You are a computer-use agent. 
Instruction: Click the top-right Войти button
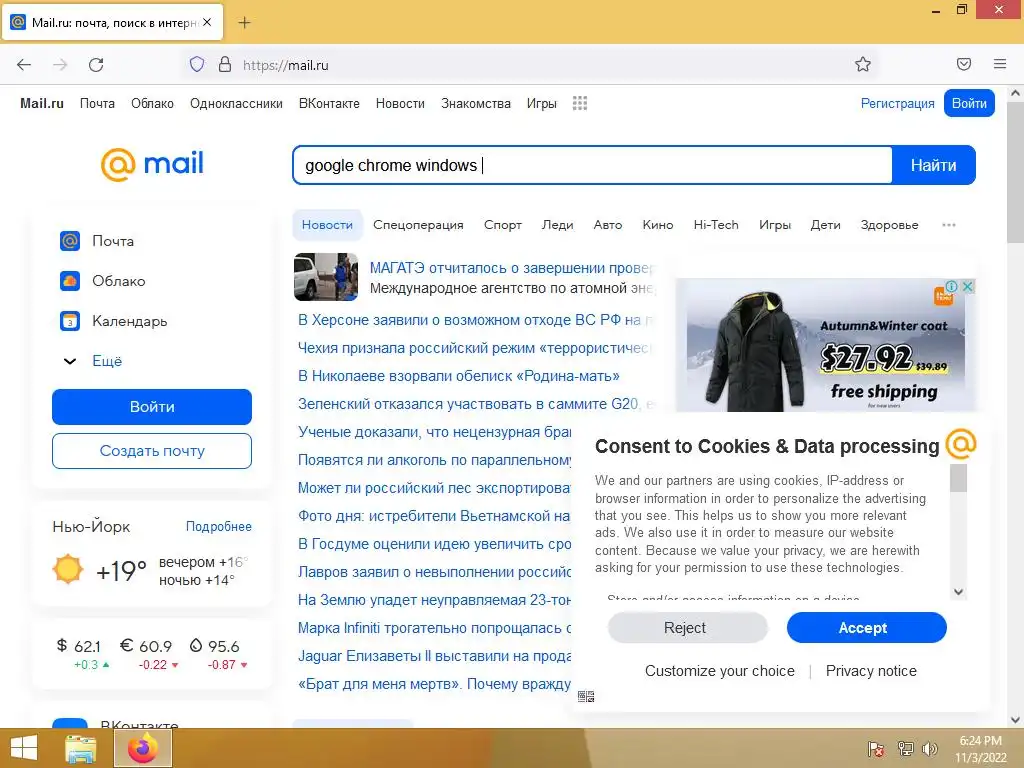969,103
